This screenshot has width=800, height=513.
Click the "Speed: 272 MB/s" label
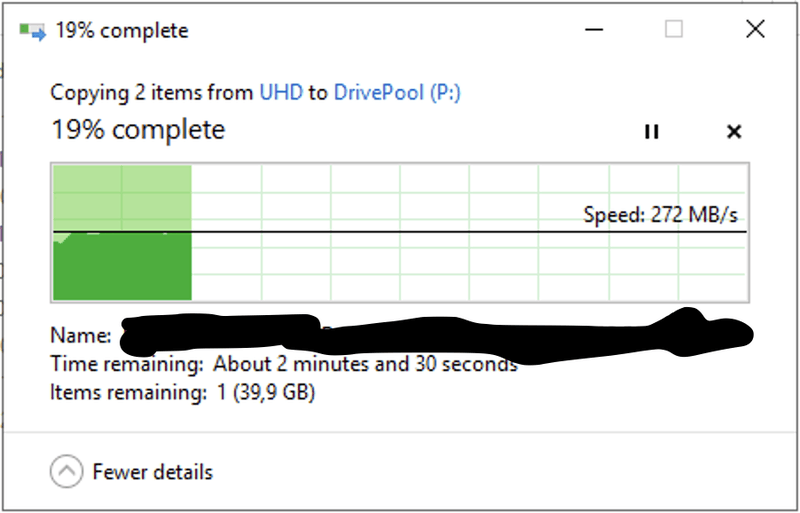coord(662,214)
